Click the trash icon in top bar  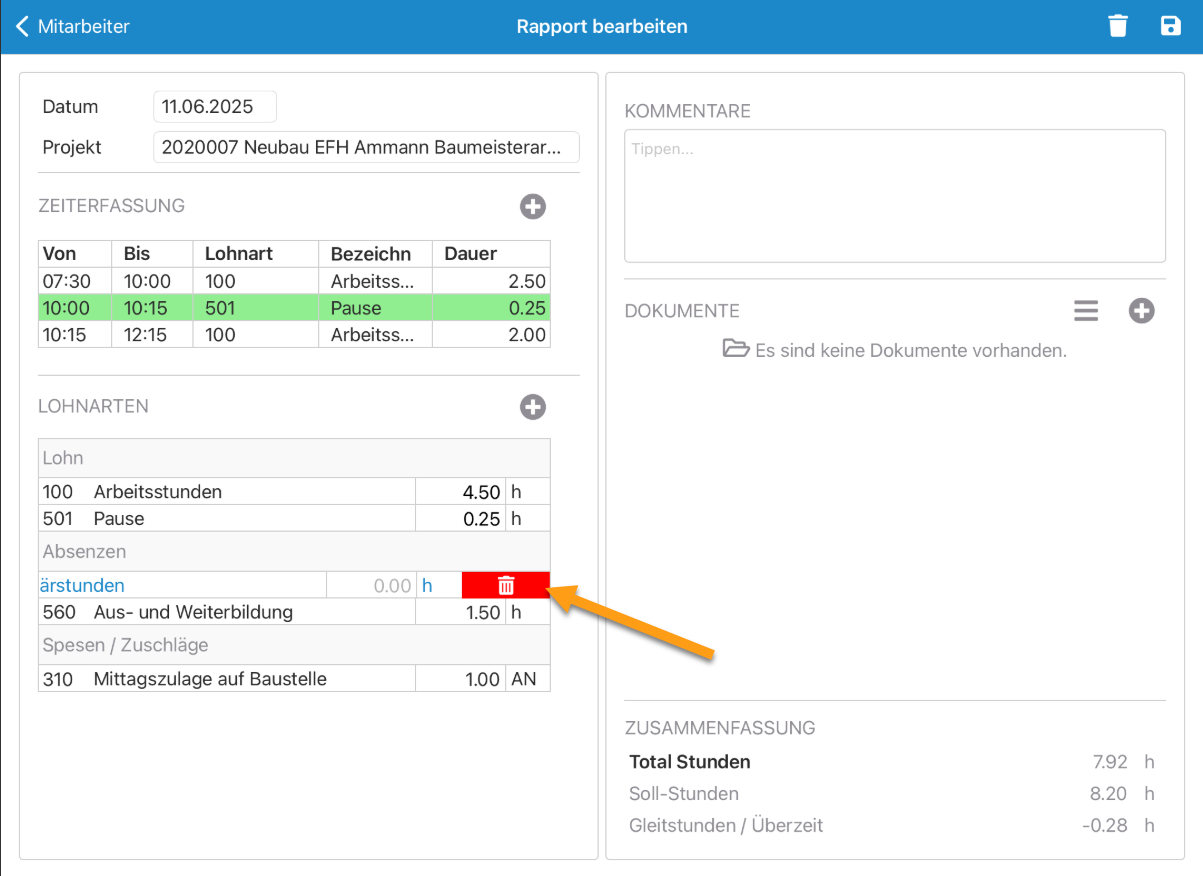click(x=1118, y=26)
